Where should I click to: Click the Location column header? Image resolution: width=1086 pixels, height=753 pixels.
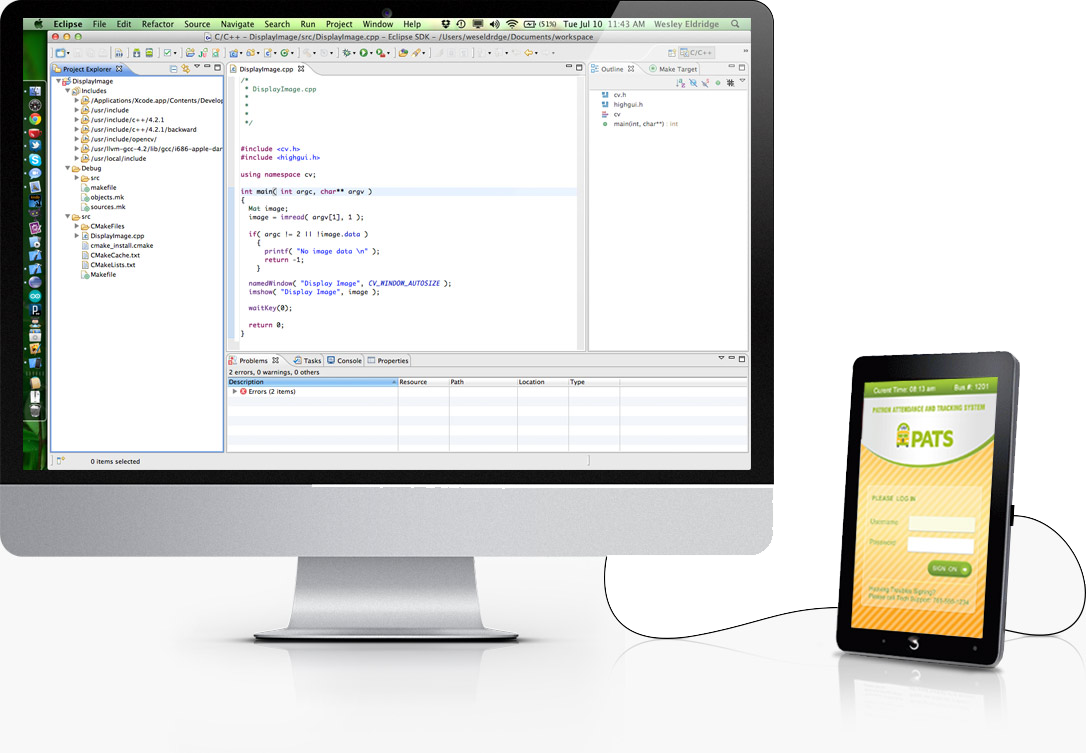[542, 382]
